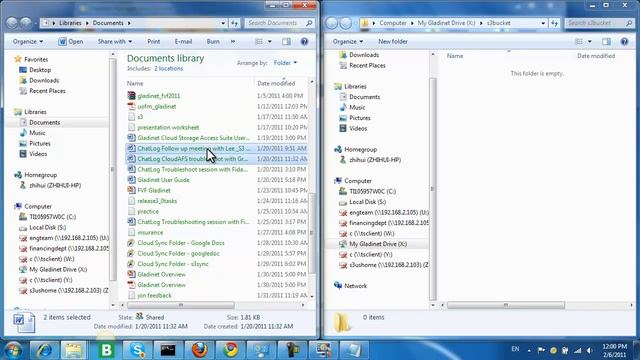Screen dimensions: 640x360
Task: Select Cloud Sync Folder - s3sync
Action: click(173, 264)
